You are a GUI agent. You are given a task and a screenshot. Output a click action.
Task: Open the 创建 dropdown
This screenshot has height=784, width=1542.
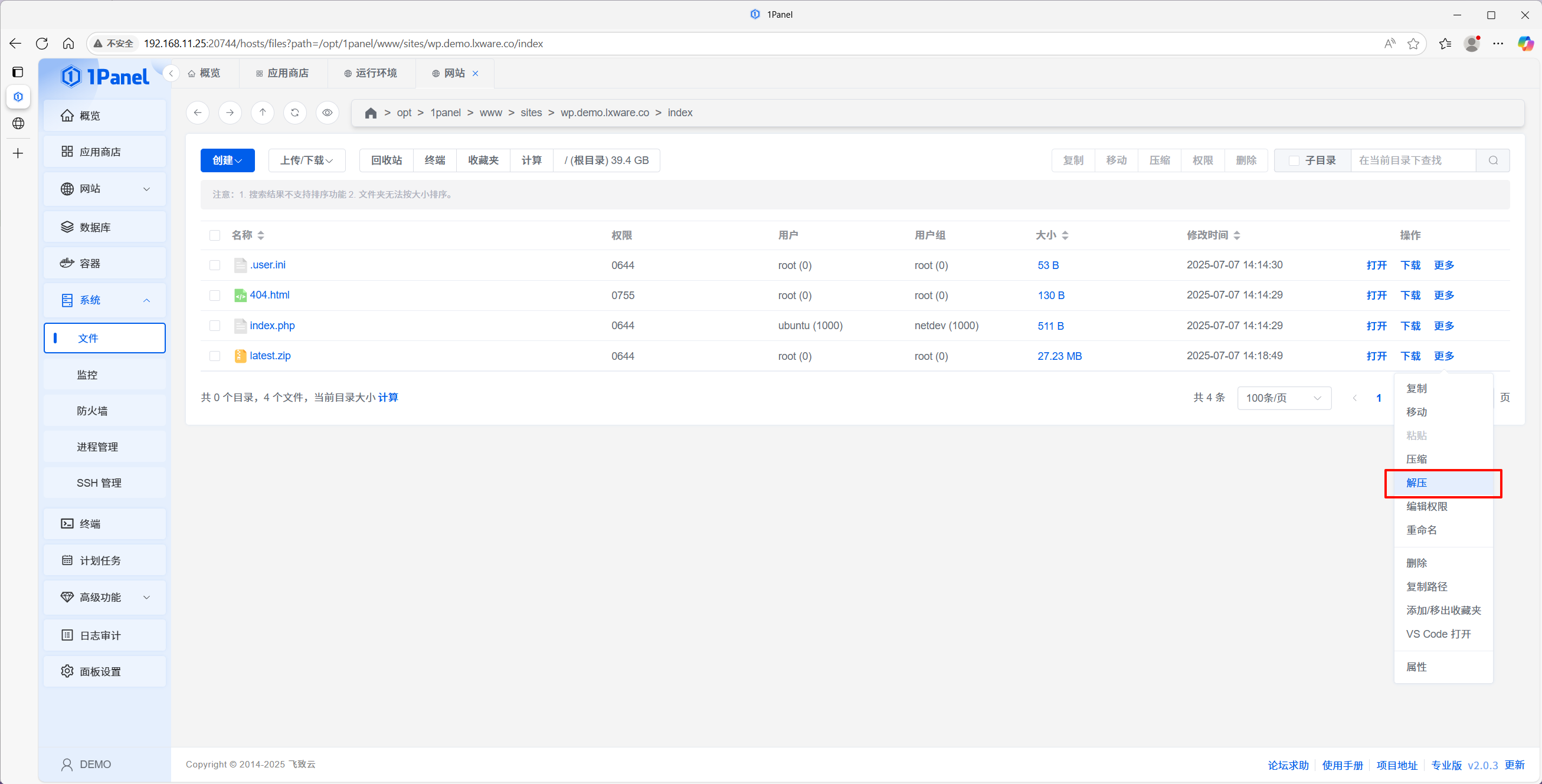227,160
